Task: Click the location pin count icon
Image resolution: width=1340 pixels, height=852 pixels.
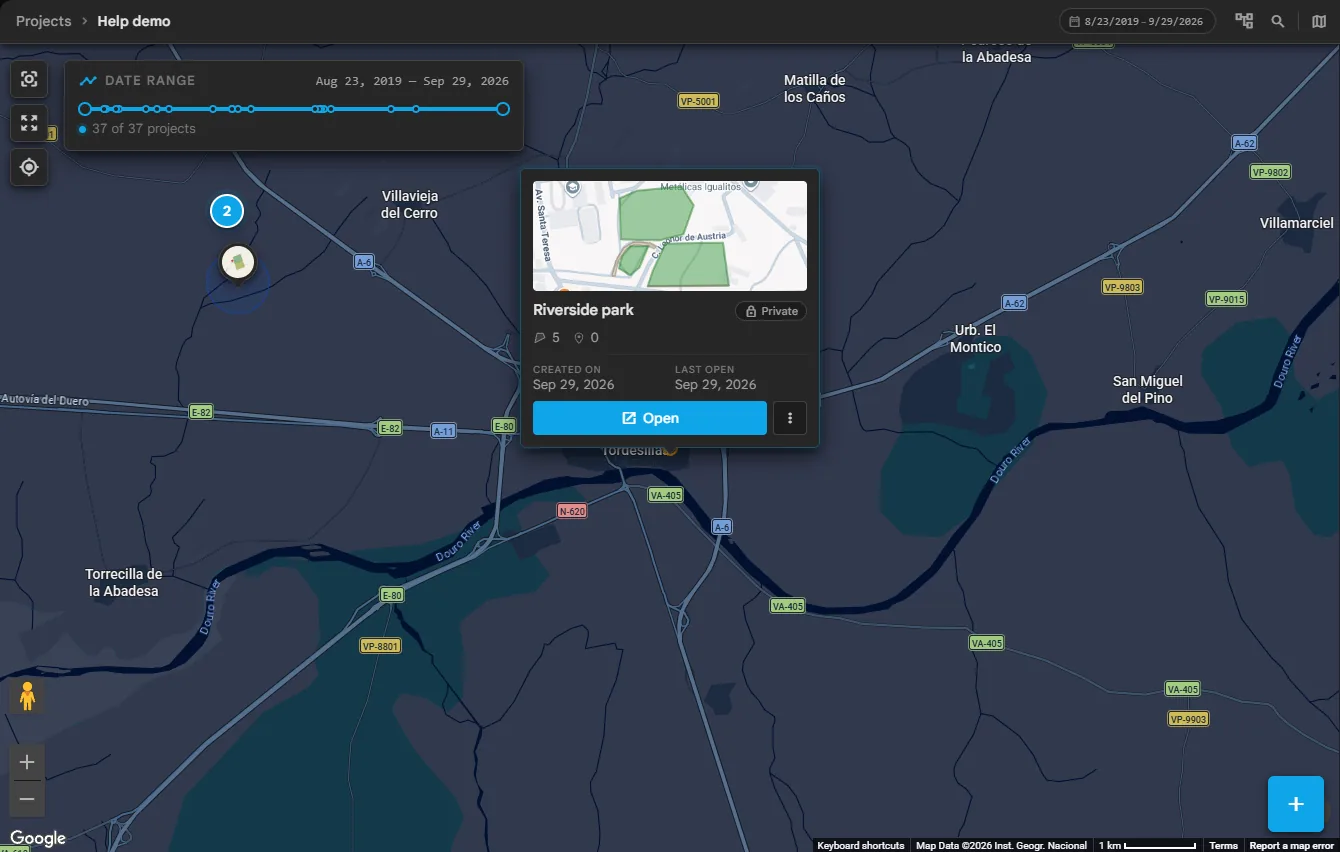Action: tap(578, 338)
